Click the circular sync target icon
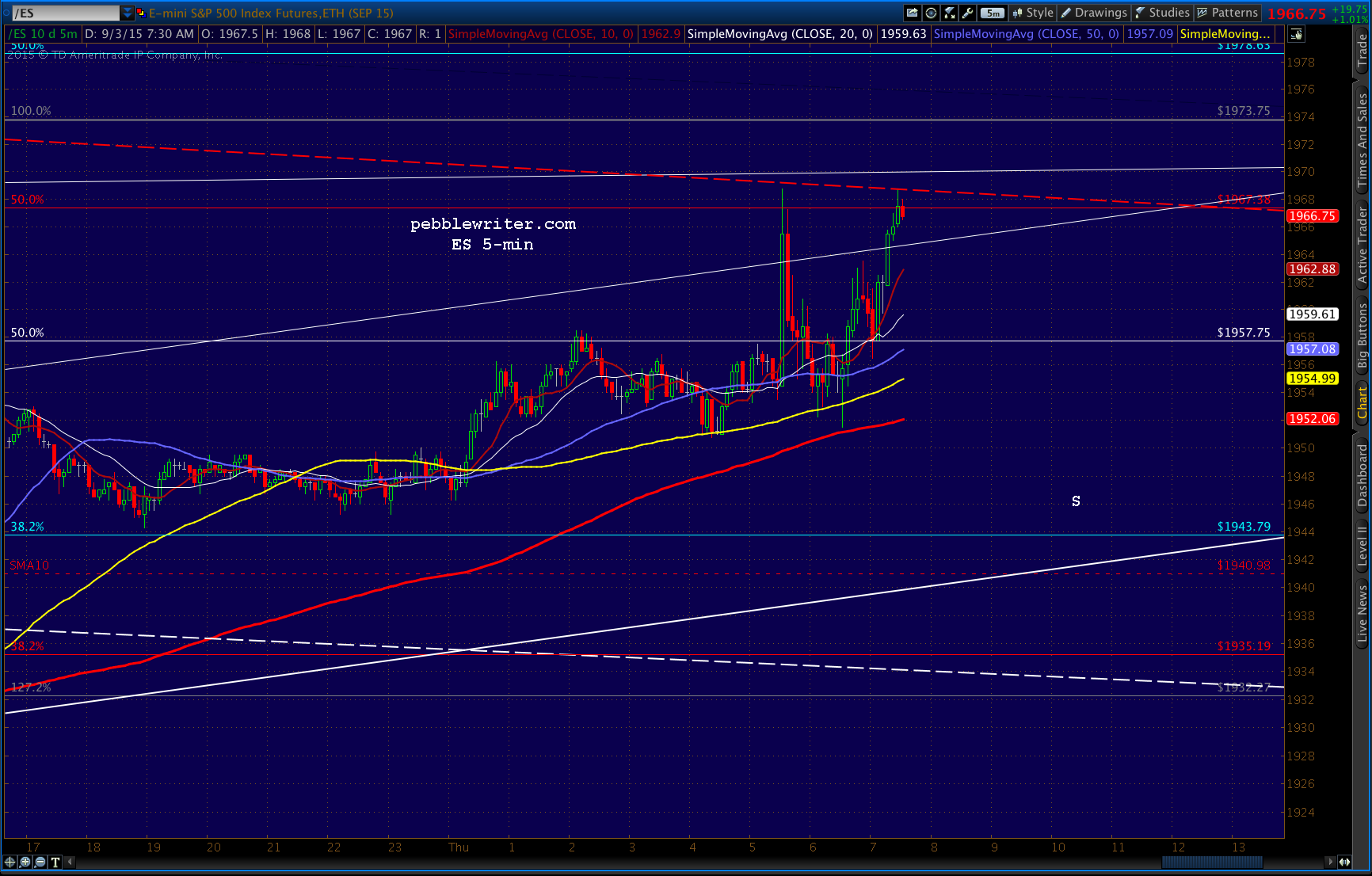1372x876 pixels. (932, 13)
